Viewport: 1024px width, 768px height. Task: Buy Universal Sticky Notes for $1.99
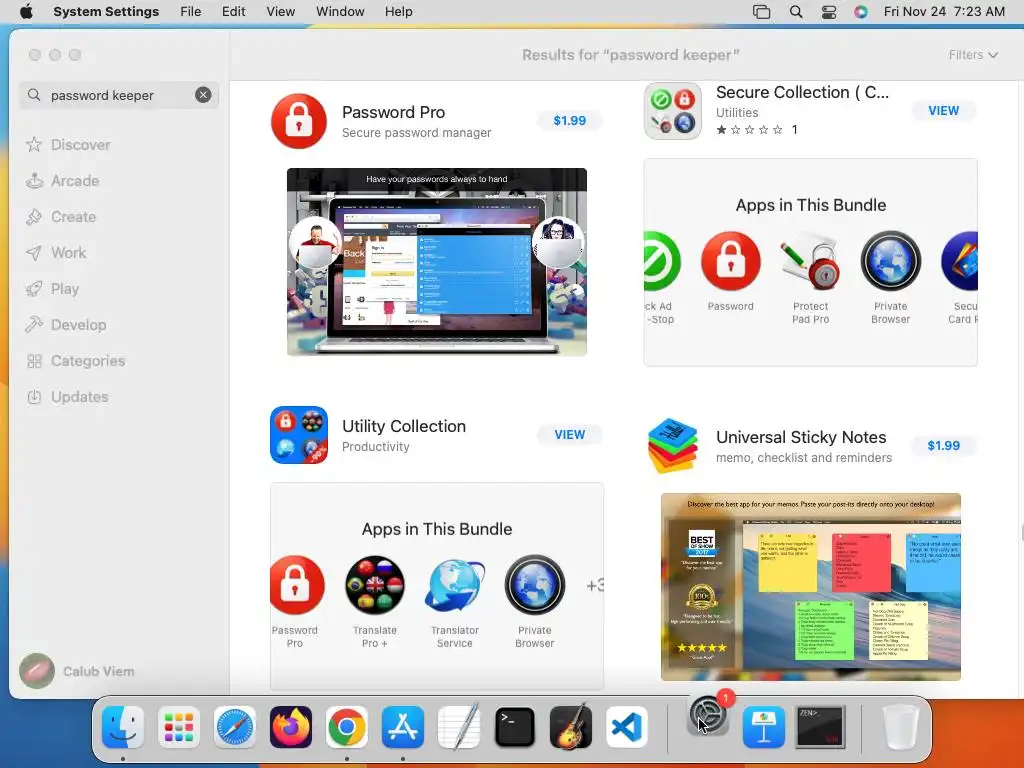coord(944,445)
